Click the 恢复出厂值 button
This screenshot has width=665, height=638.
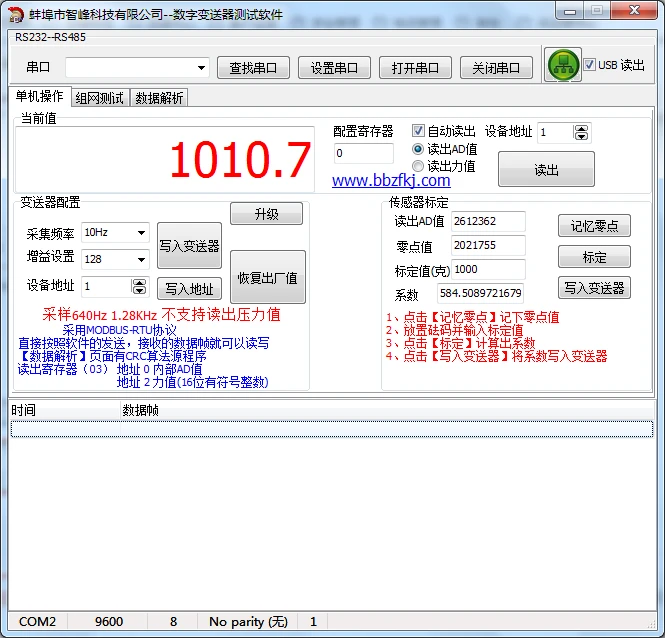(267, 278)
